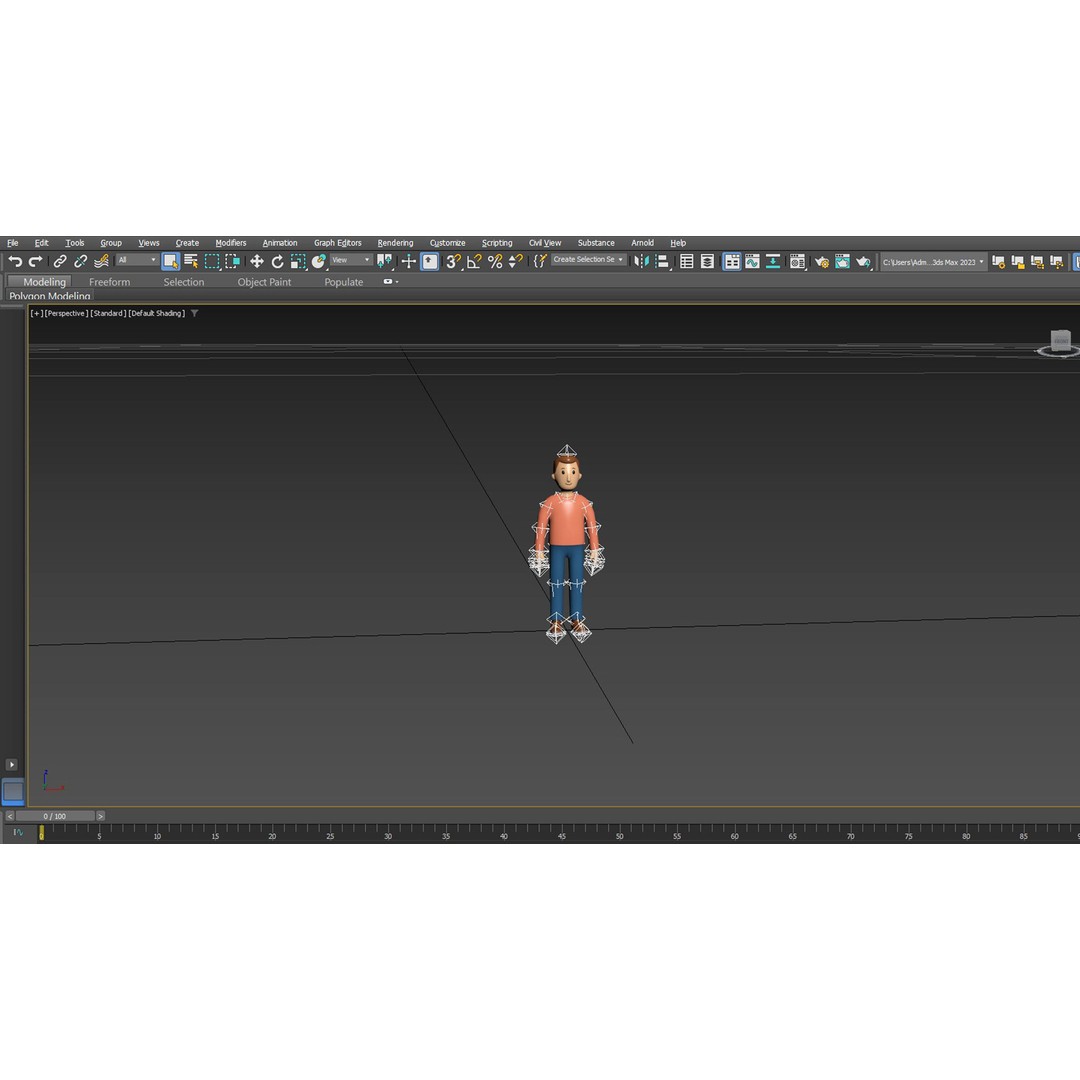Click the Select and Link icon
Screen dimensions: 1080x1080
59,261
